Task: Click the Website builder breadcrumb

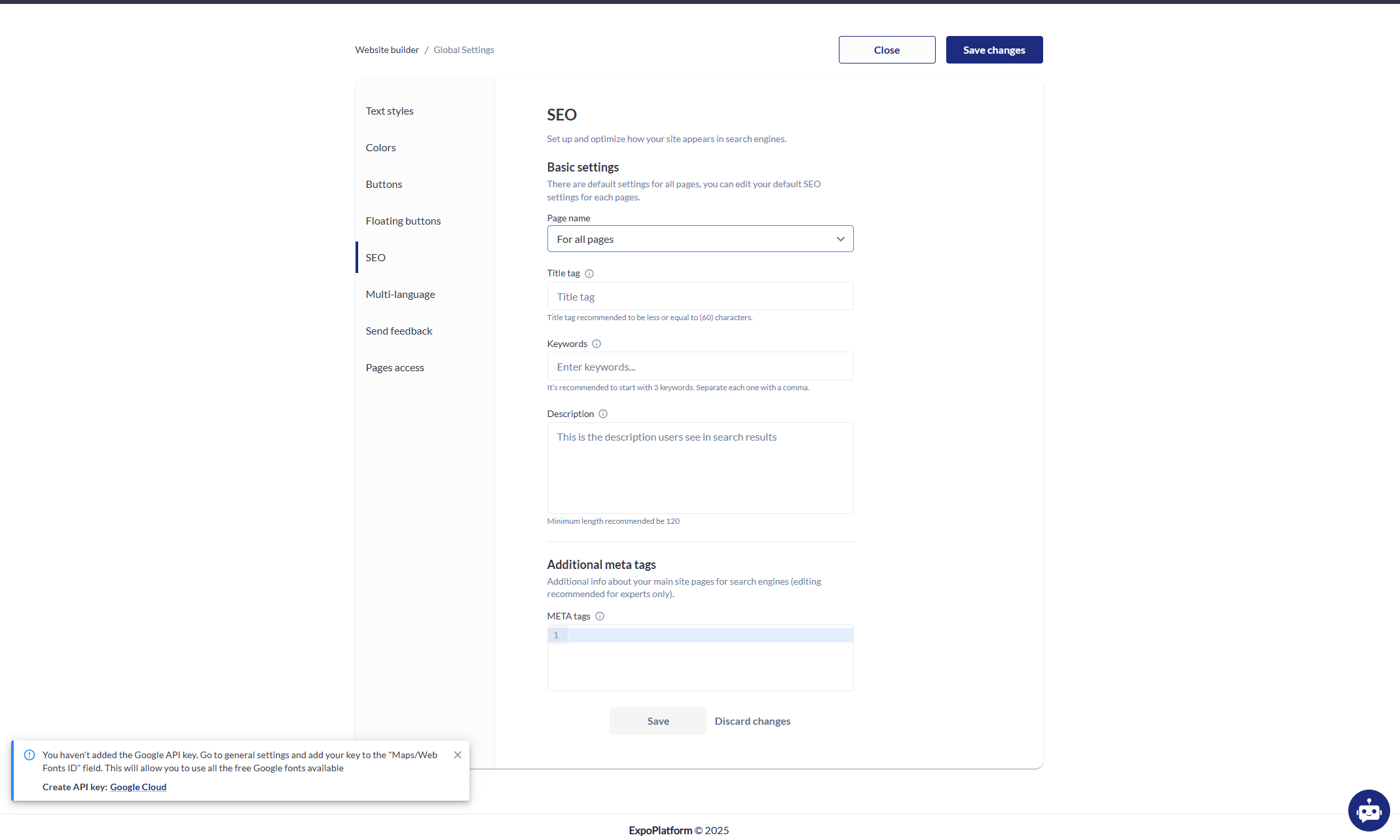Action: [387, 50]
